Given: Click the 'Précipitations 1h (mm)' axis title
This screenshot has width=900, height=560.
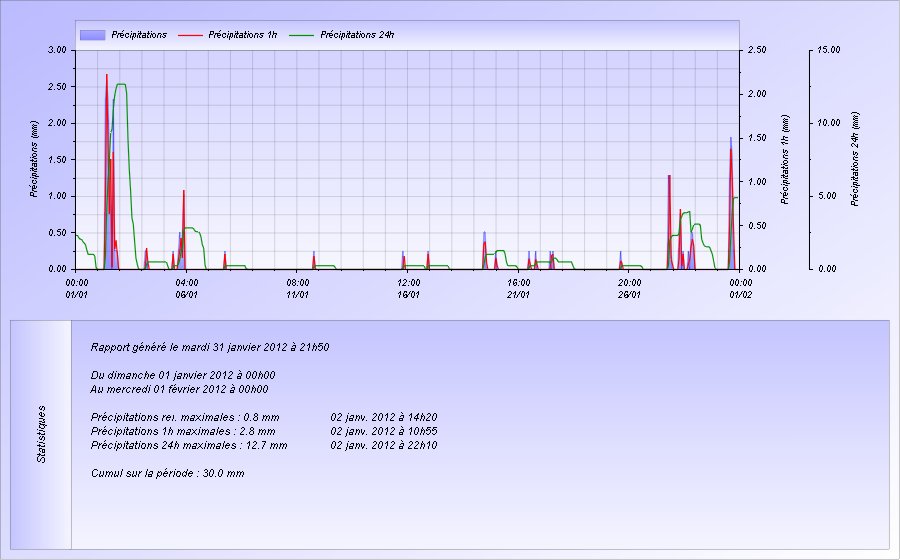Looking at the screenshot, I should click(785, 160).
